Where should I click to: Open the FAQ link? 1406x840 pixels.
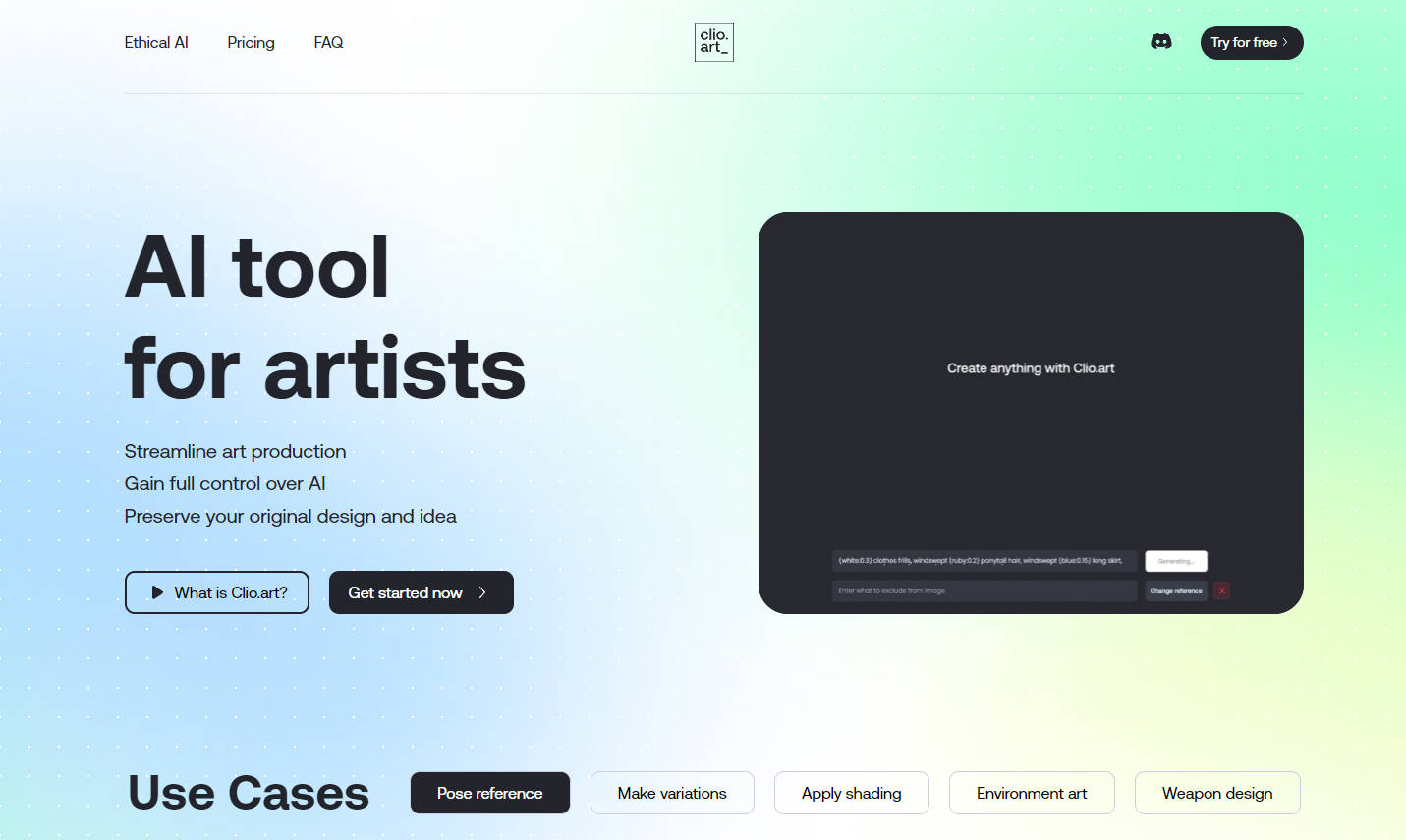(x=328, y=42)
